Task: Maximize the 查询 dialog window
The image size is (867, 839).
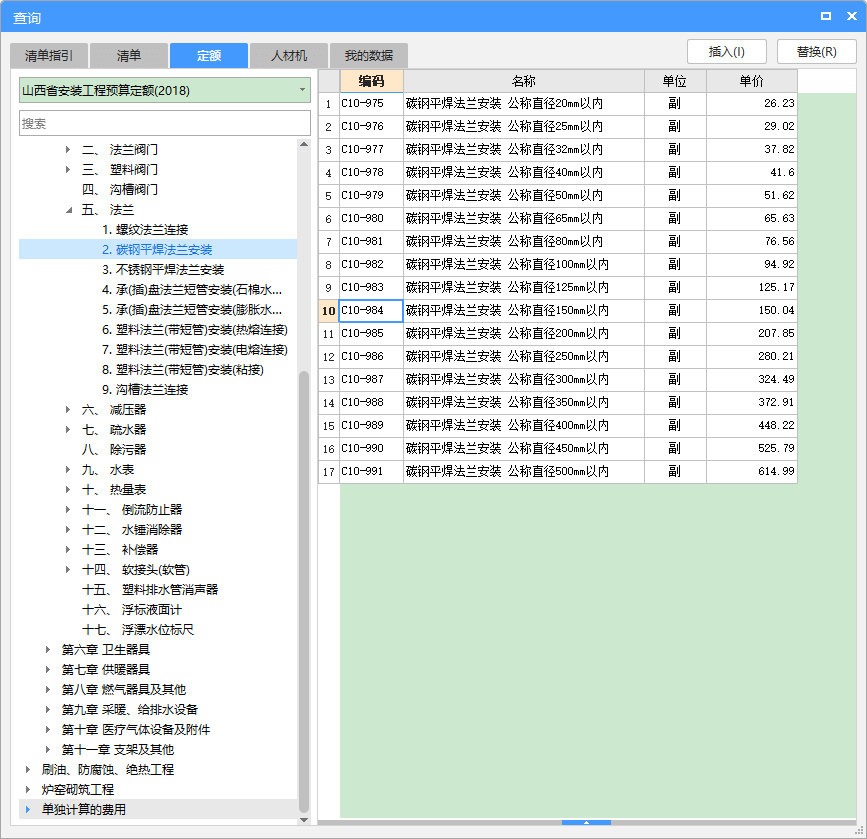Action: (825, 17)
